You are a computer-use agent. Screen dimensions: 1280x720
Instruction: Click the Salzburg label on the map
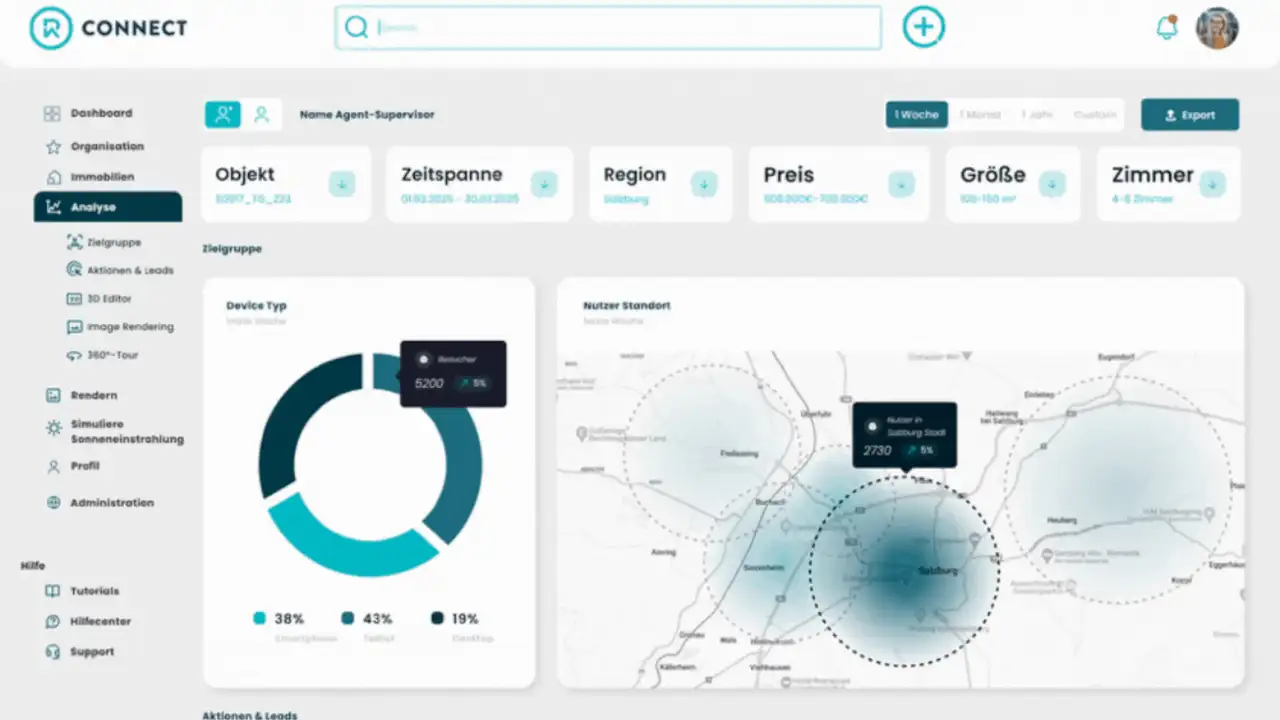(x=938, y=572)
